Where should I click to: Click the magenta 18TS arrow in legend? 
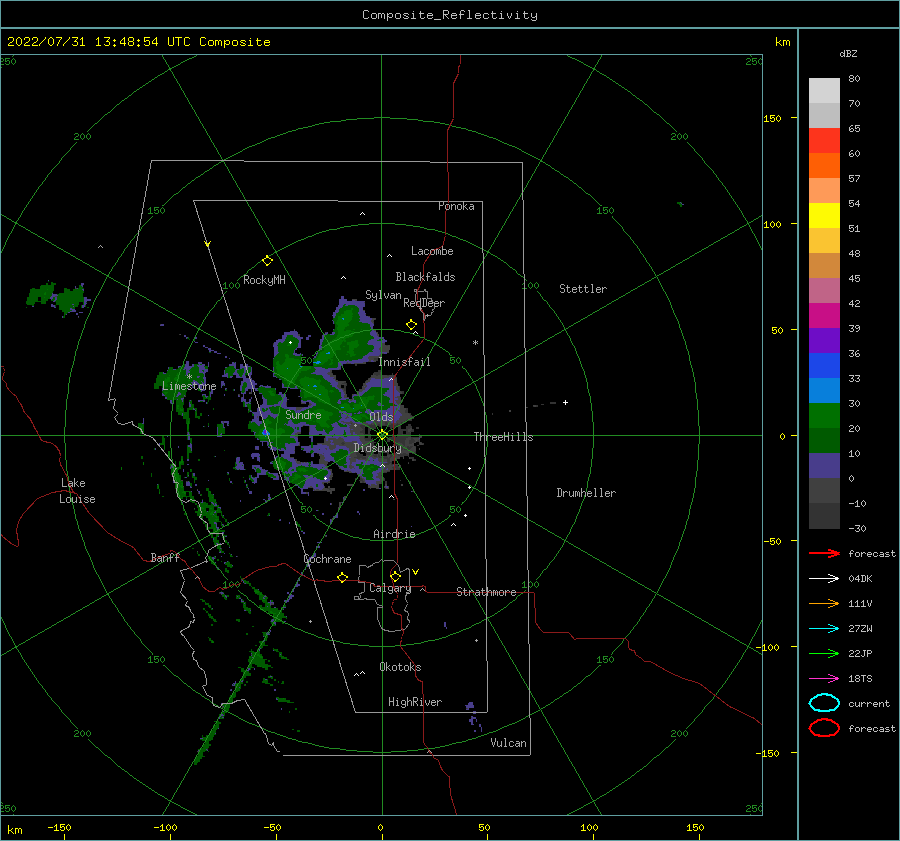coord(824,679)
